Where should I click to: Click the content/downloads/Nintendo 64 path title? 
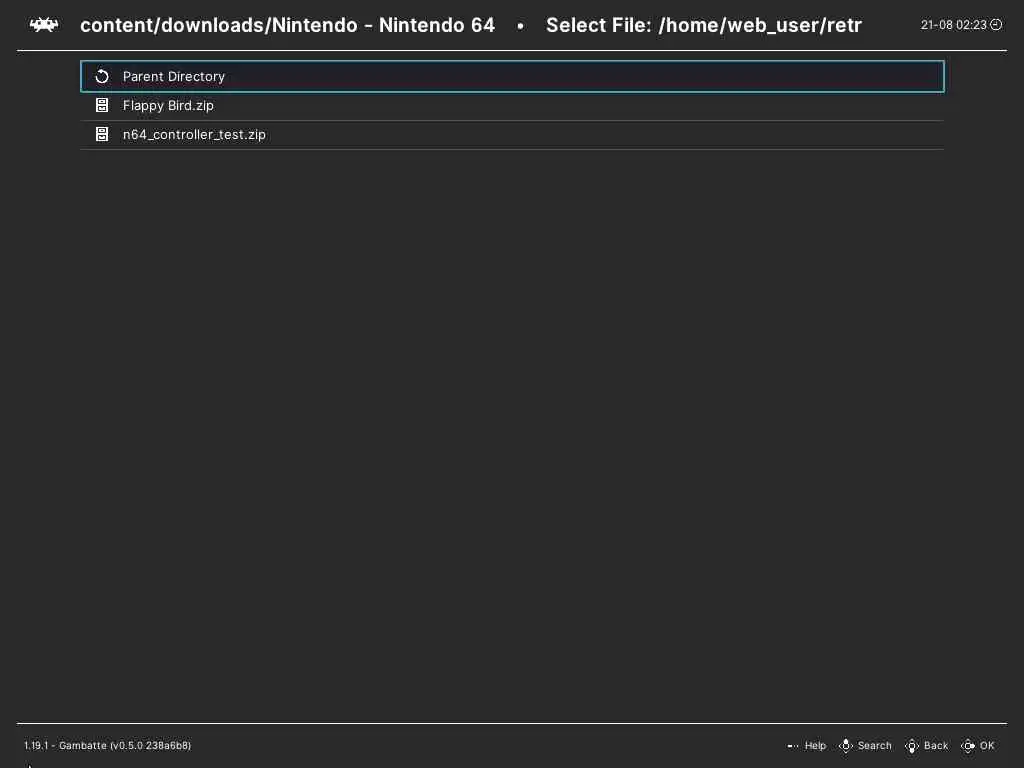coord(287,25)
